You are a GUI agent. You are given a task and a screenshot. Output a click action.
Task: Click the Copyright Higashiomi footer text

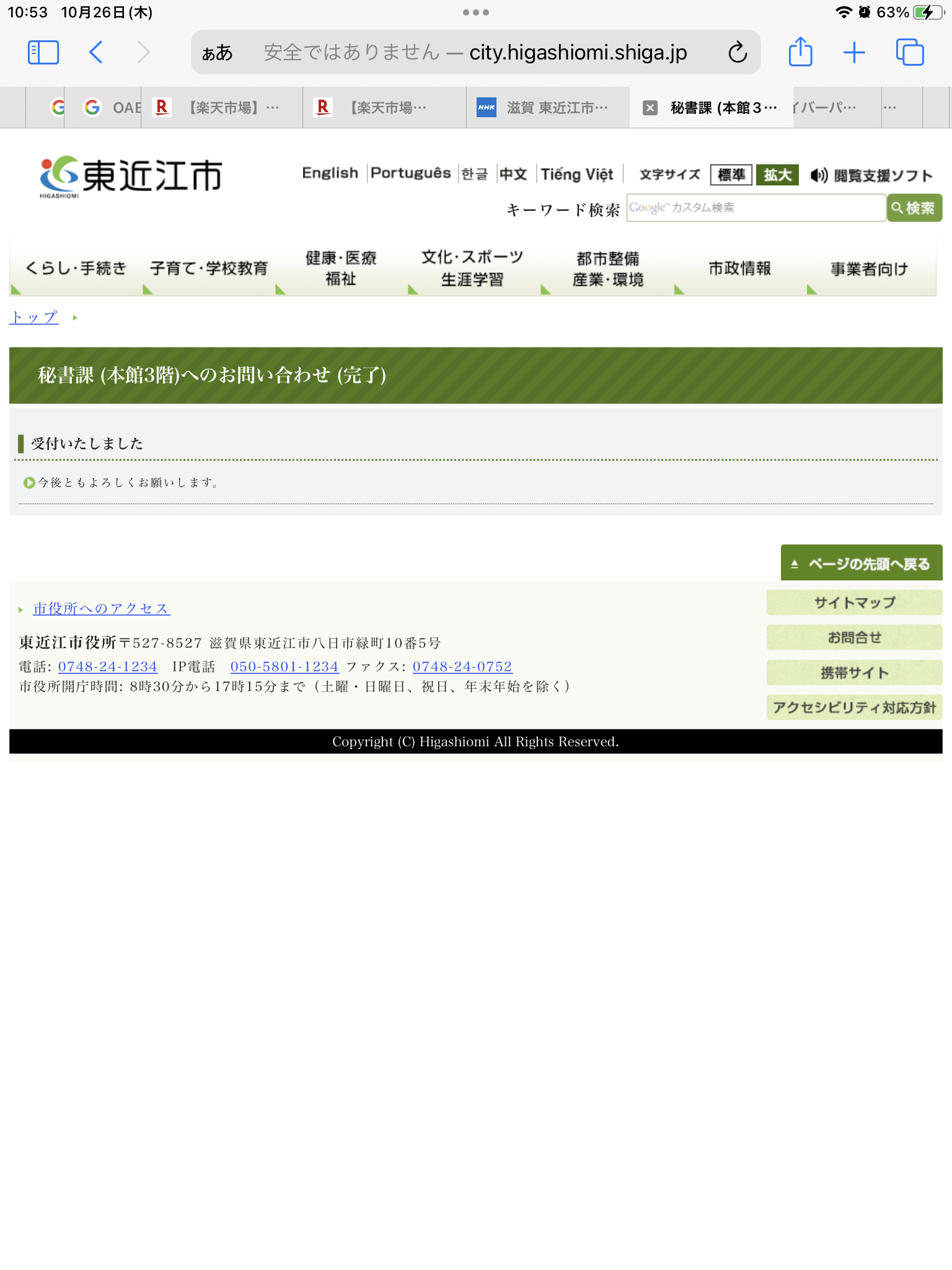475,742
